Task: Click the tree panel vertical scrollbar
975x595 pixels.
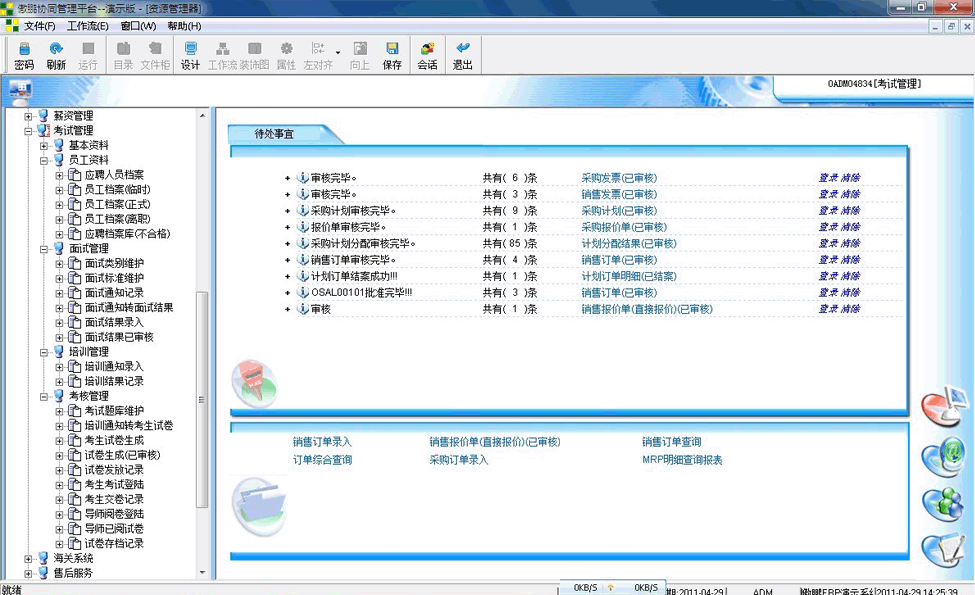Action: point(203,400)
